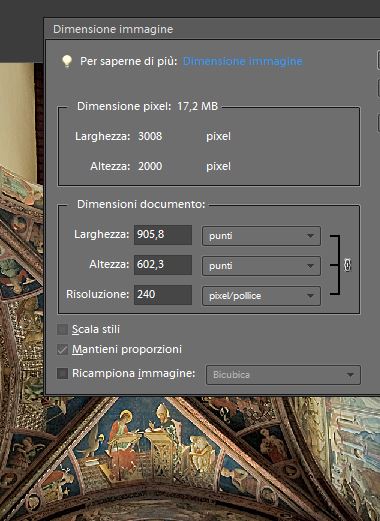Viewport: 380px width, 521px height.
Task: Open the Larghezza units dropdown (punti)
Action: pyautogui.click(x=261, y=236)
